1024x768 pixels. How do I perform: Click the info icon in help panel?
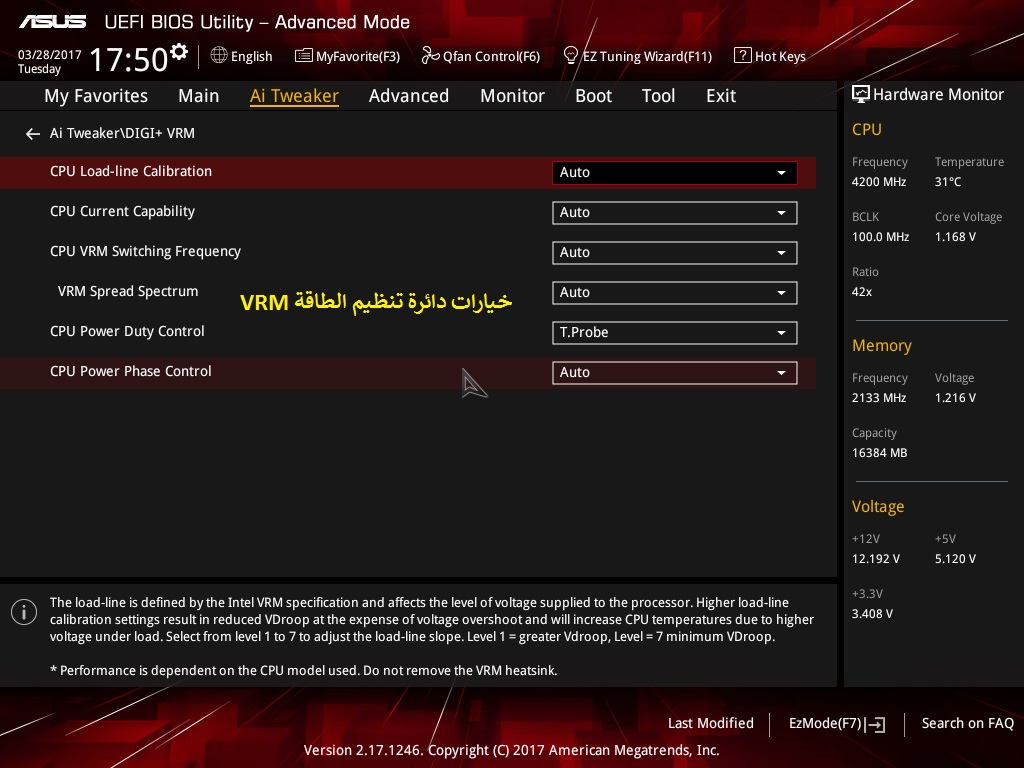[x=24, y=612]
